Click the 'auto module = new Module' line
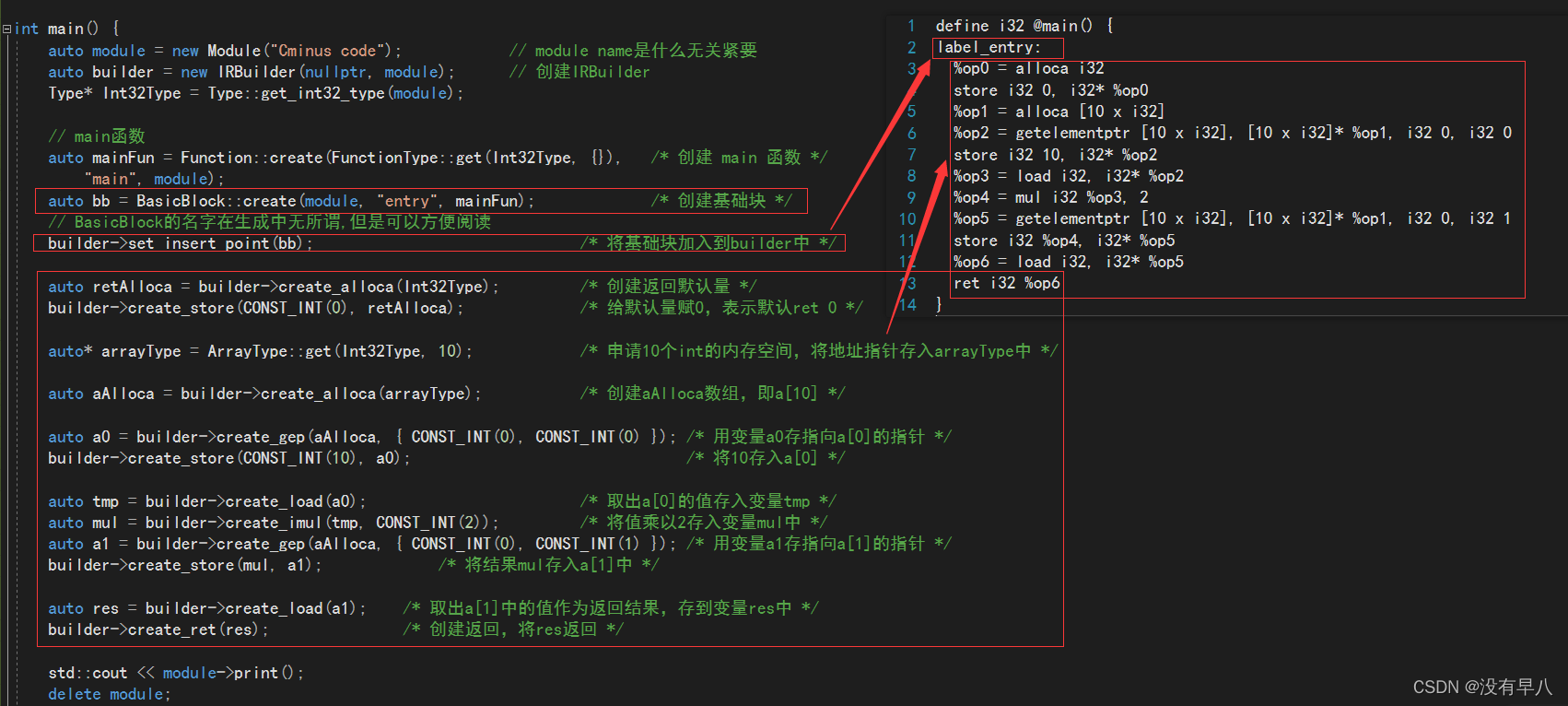The width and height of the screenshot is (1568, 706). pyautogui.click(x=225, y=51)
